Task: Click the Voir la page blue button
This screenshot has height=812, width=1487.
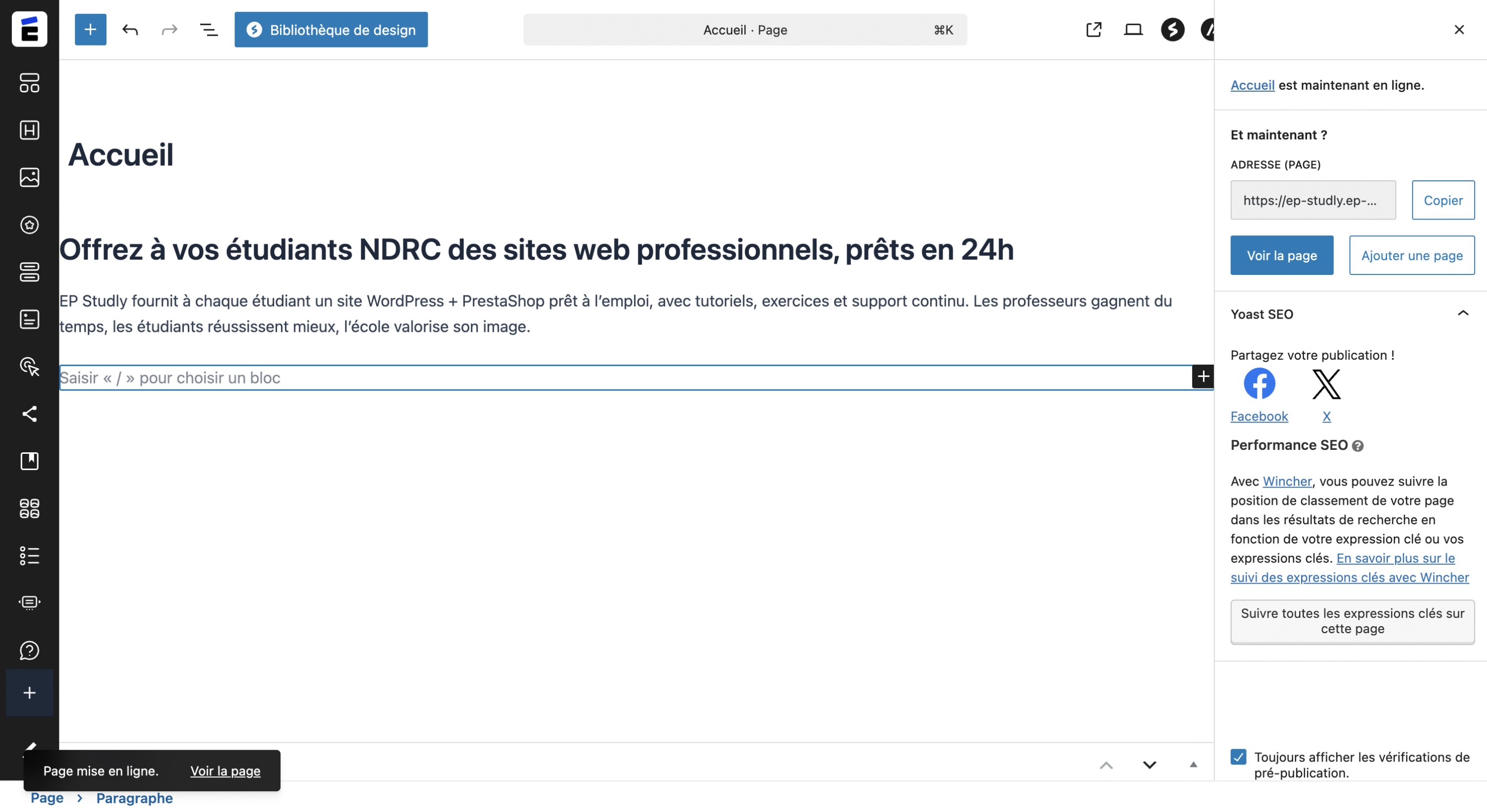Action: 1281,255
